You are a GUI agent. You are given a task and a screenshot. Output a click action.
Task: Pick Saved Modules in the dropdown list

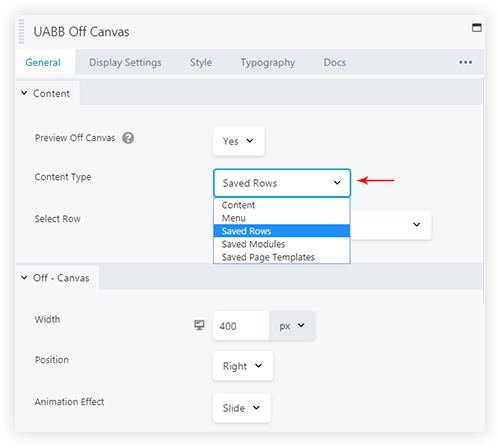point(282,244)
